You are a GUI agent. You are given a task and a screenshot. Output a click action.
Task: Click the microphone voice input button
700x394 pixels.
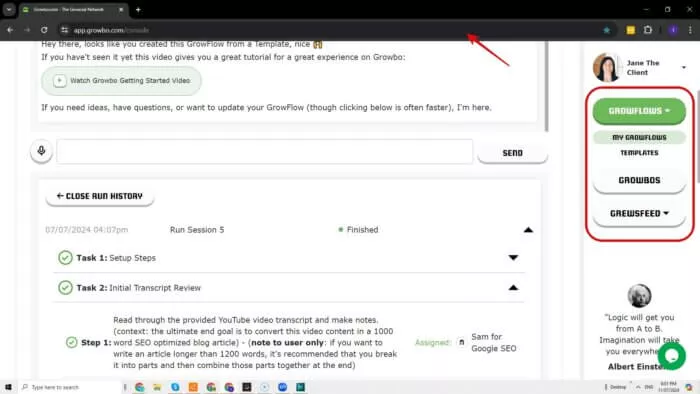(x=41, y=151)
